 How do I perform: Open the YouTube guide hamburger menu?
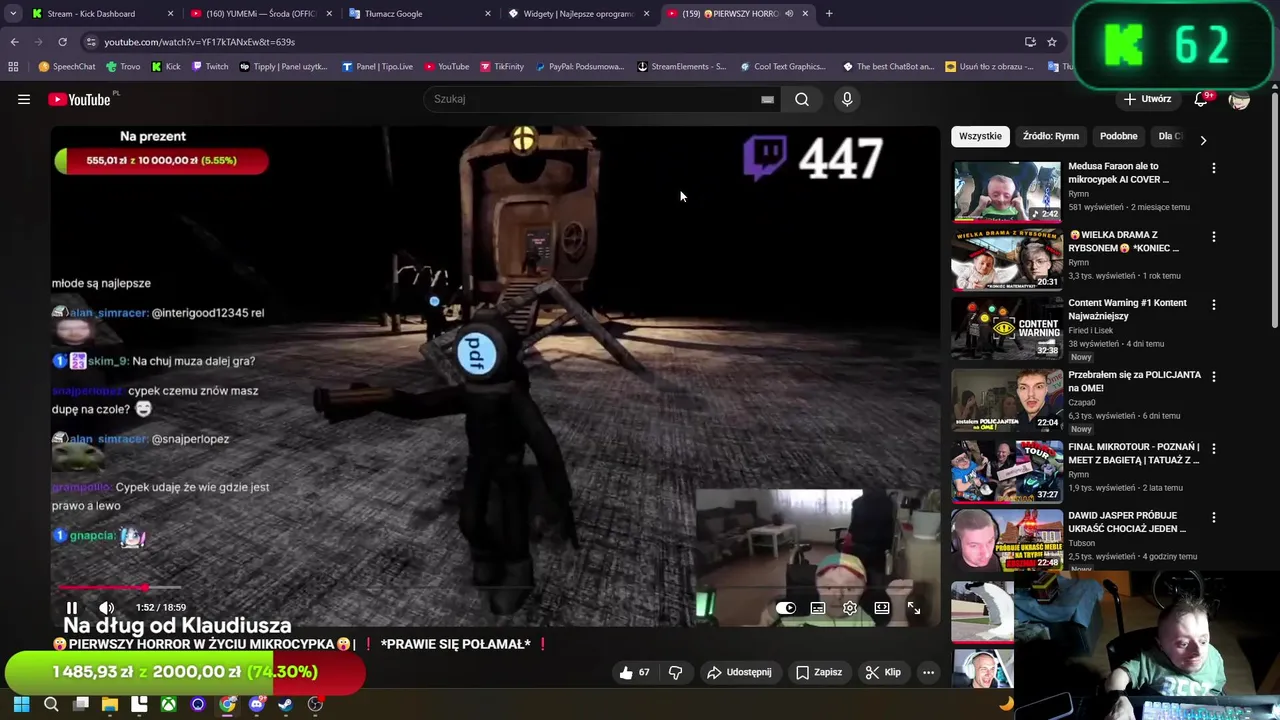click(x=24, y=99)
